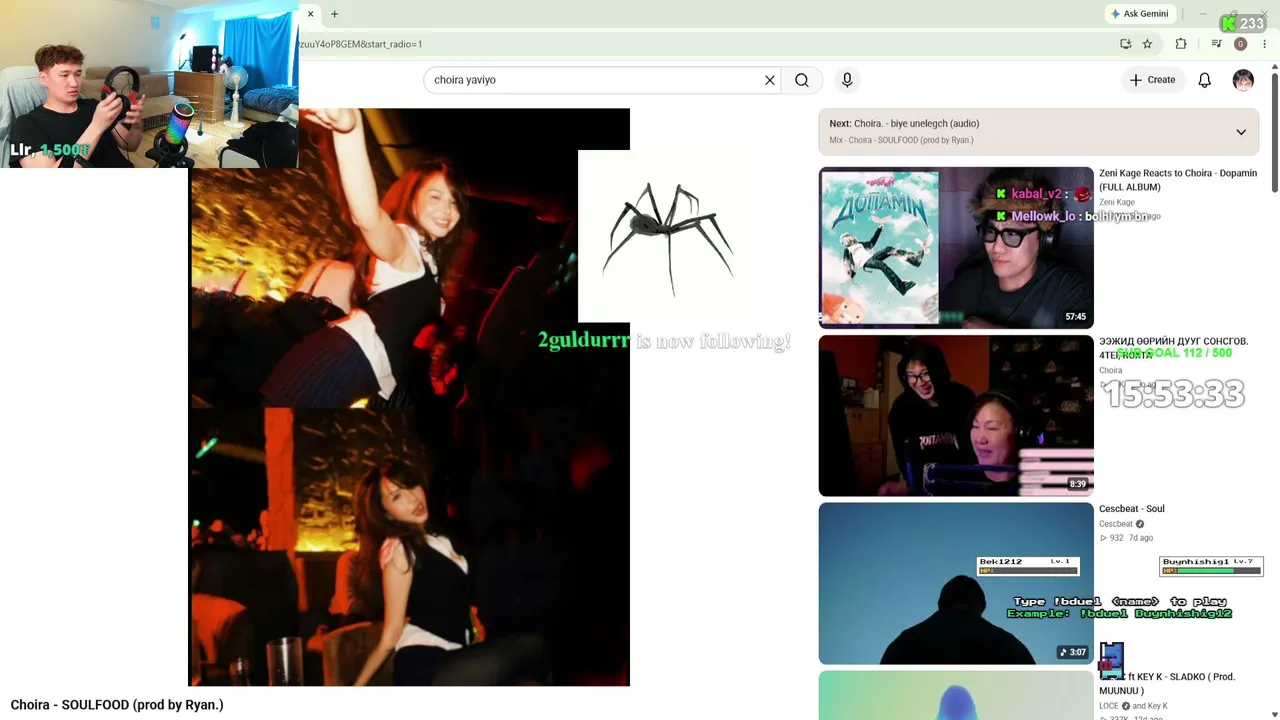Open the 8:39 Choira video thumbnail
The height and width of the screenshot is (720, 1280).
pyautogui.click(x=956, y=416)
